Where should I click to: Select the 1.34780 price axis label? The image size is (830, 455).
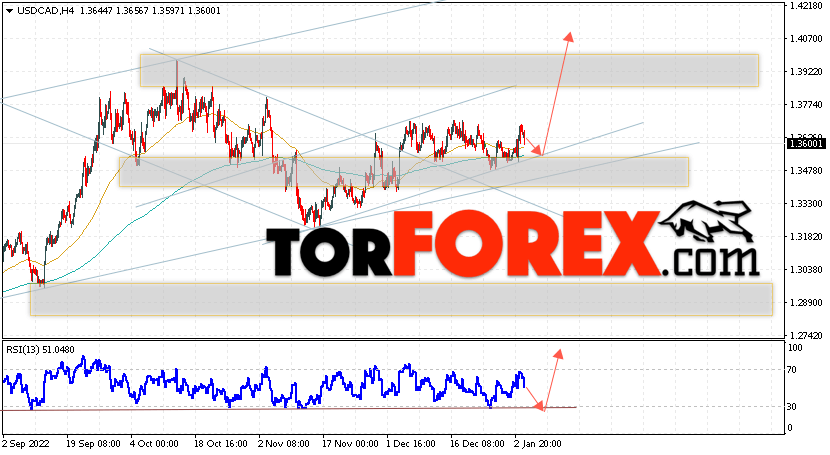point(806,170)
